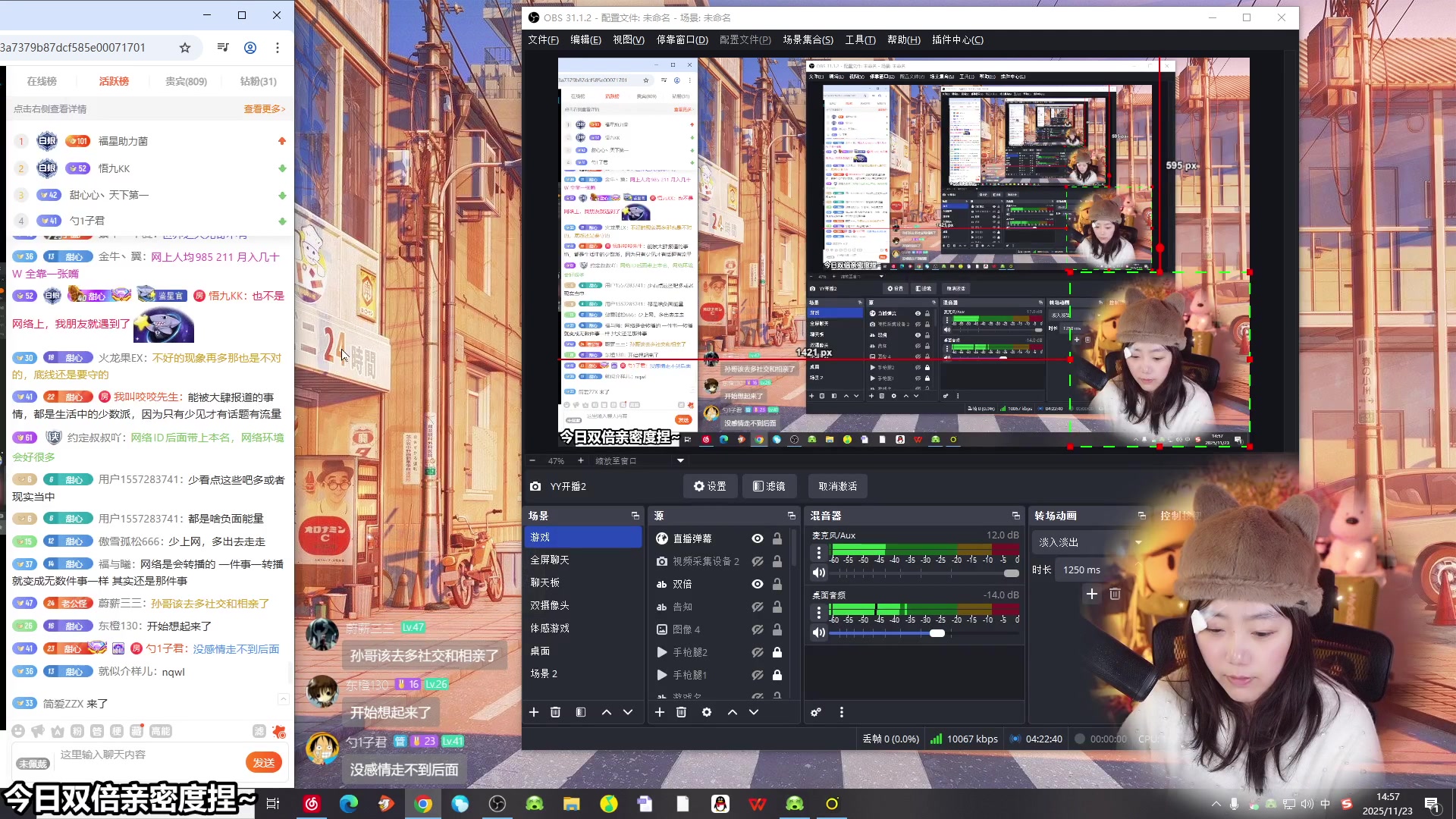Switch to 贵宾(809) tab

pyautogui.click(x=186, y=81)
